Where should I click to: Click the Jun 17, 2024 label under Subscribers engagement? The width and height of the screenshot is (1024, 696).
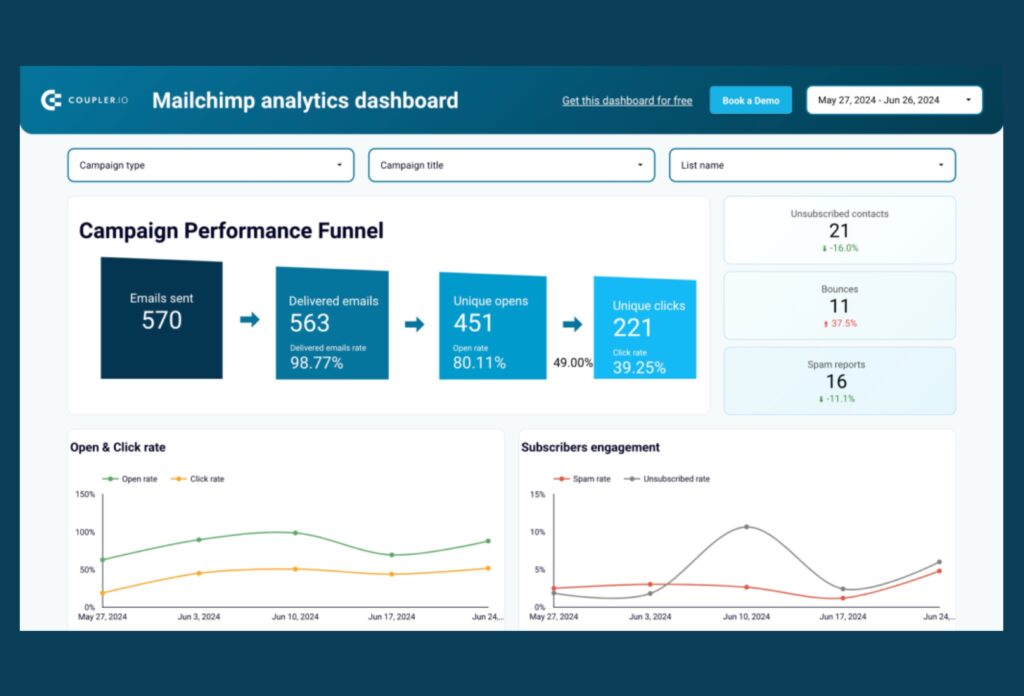tap(843, 616)
